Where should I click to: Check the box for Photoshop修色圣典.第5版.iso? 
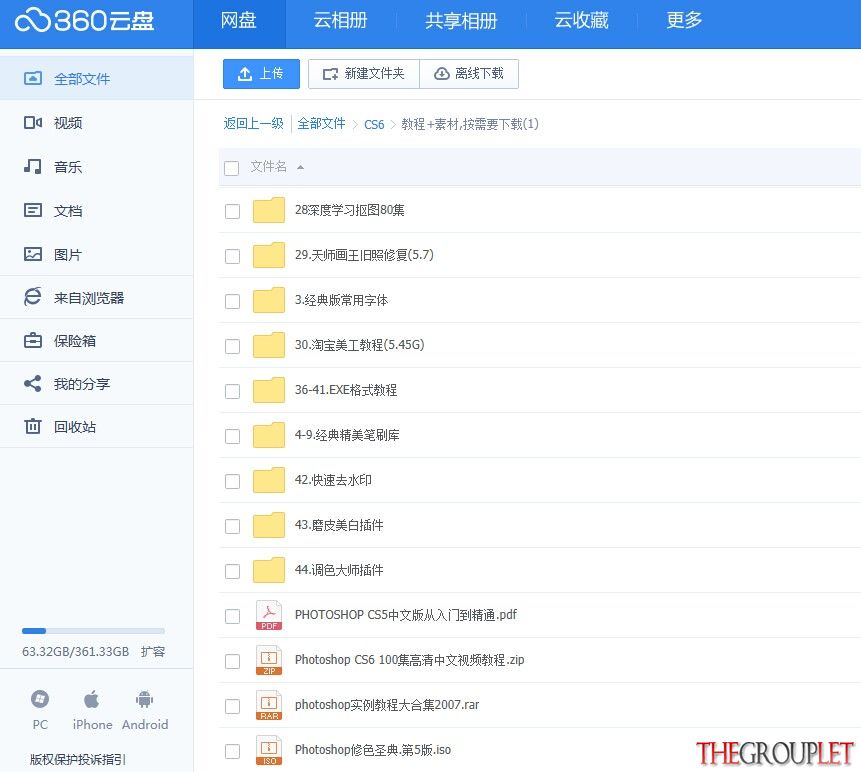point(232,752)
